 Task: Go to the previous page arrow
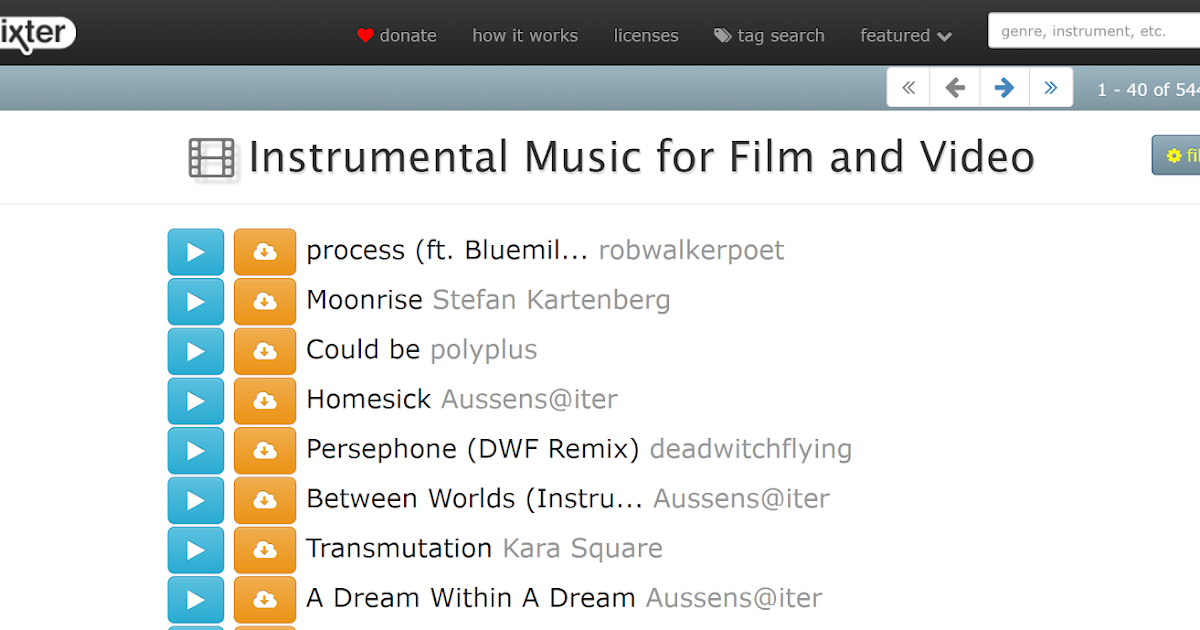point(955,88)
